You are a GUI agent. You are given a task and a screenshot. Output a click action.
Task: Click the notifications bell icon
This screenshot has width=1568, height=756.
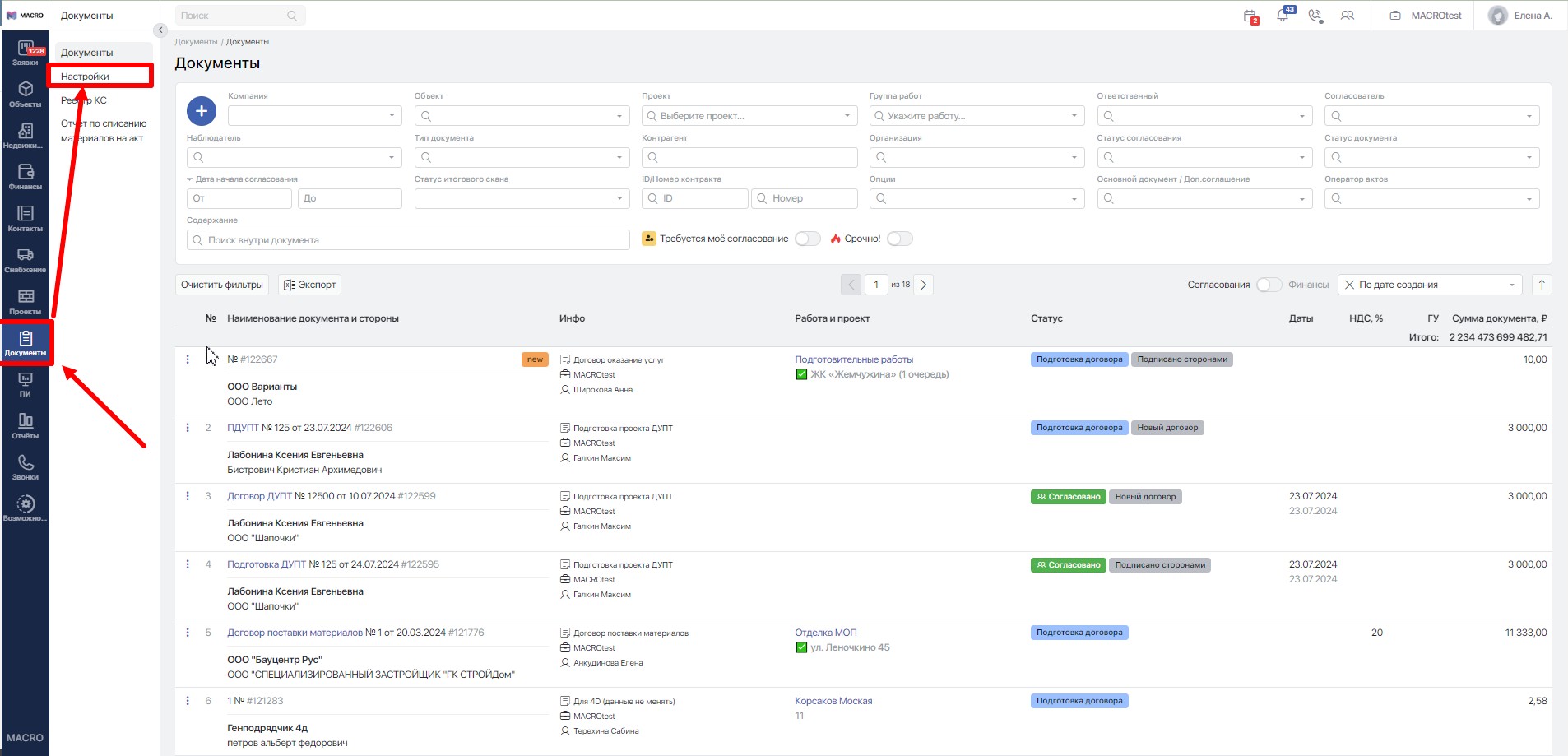(x=1283, y=15)
